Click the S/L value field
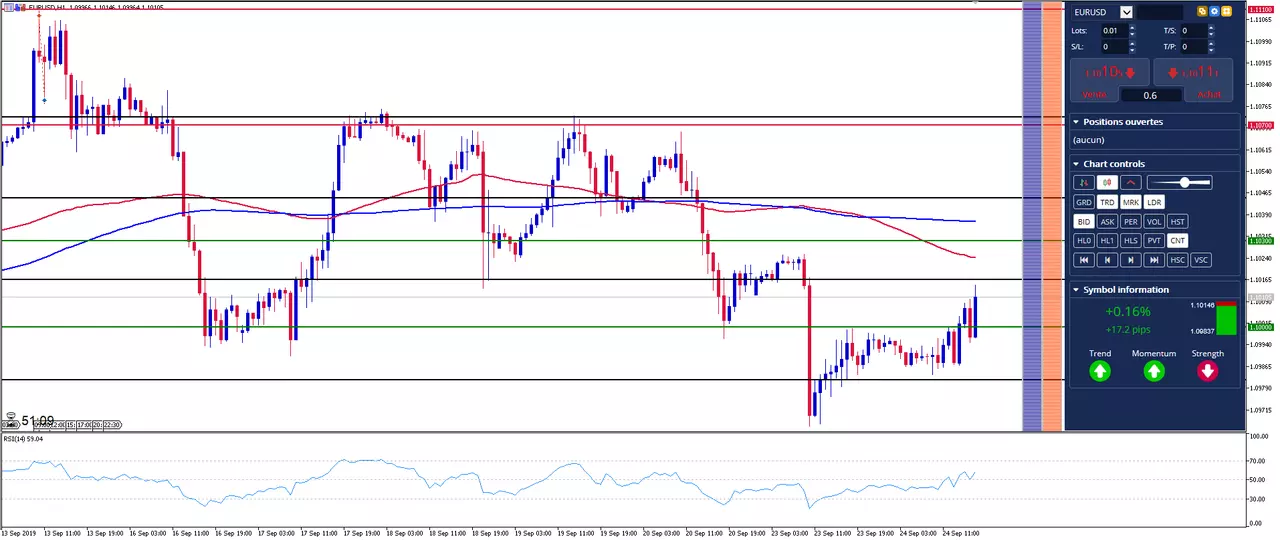This screenshot has width=1280, height=540. point(1114,47)
